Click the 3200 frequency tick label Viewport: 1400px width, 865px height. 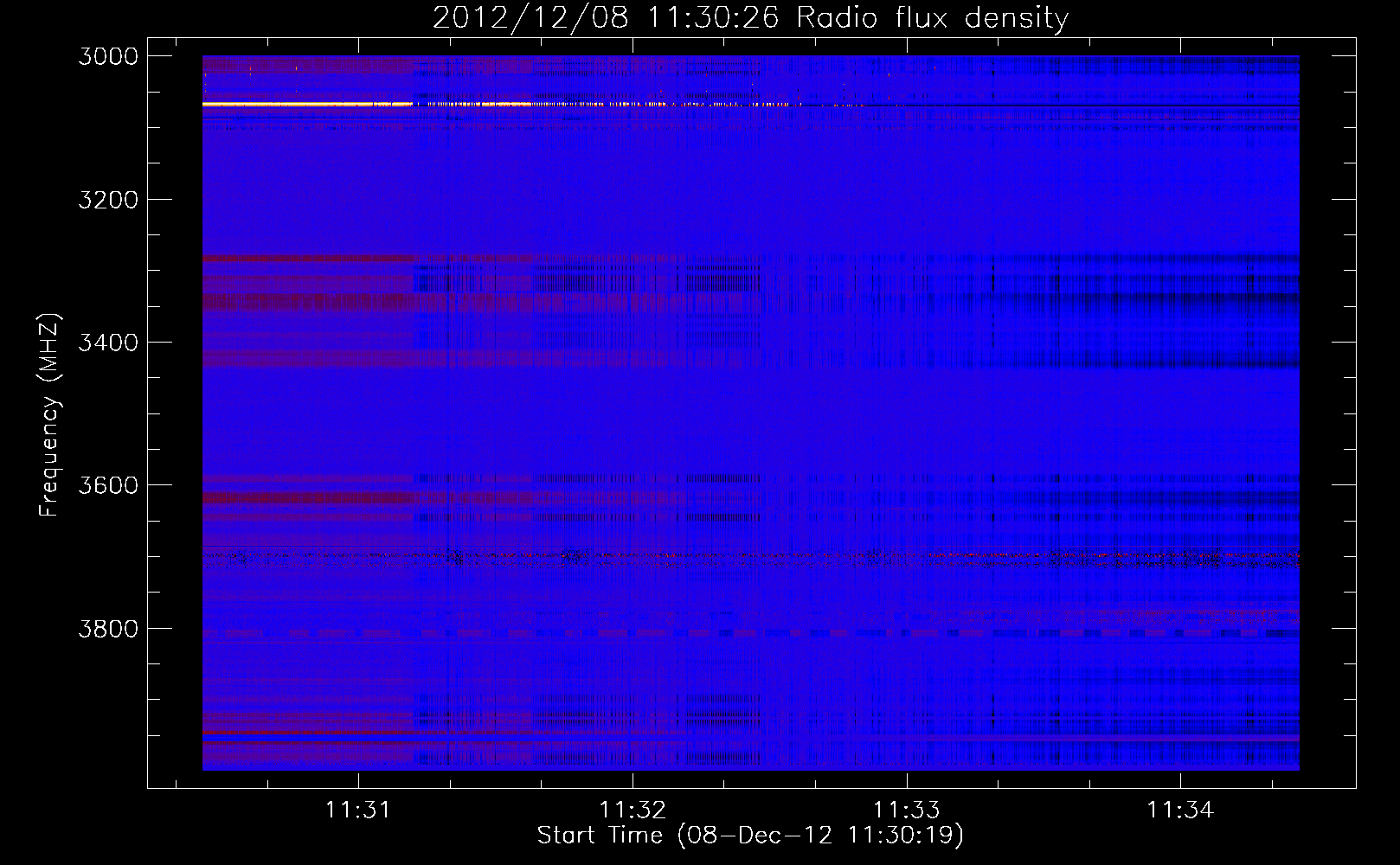108,200
